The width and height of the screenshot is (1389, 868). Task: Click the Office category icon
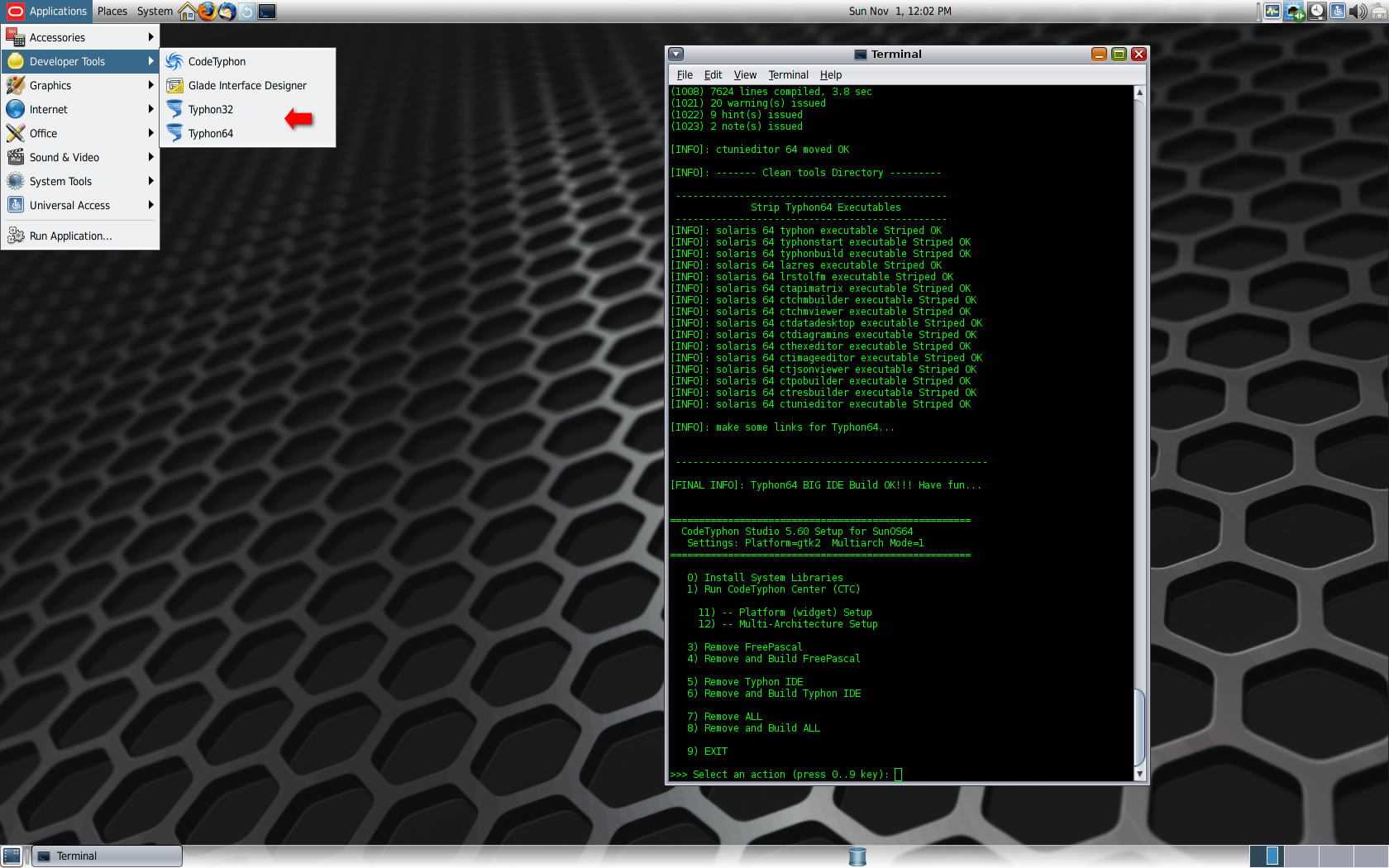tap(15, 133)
